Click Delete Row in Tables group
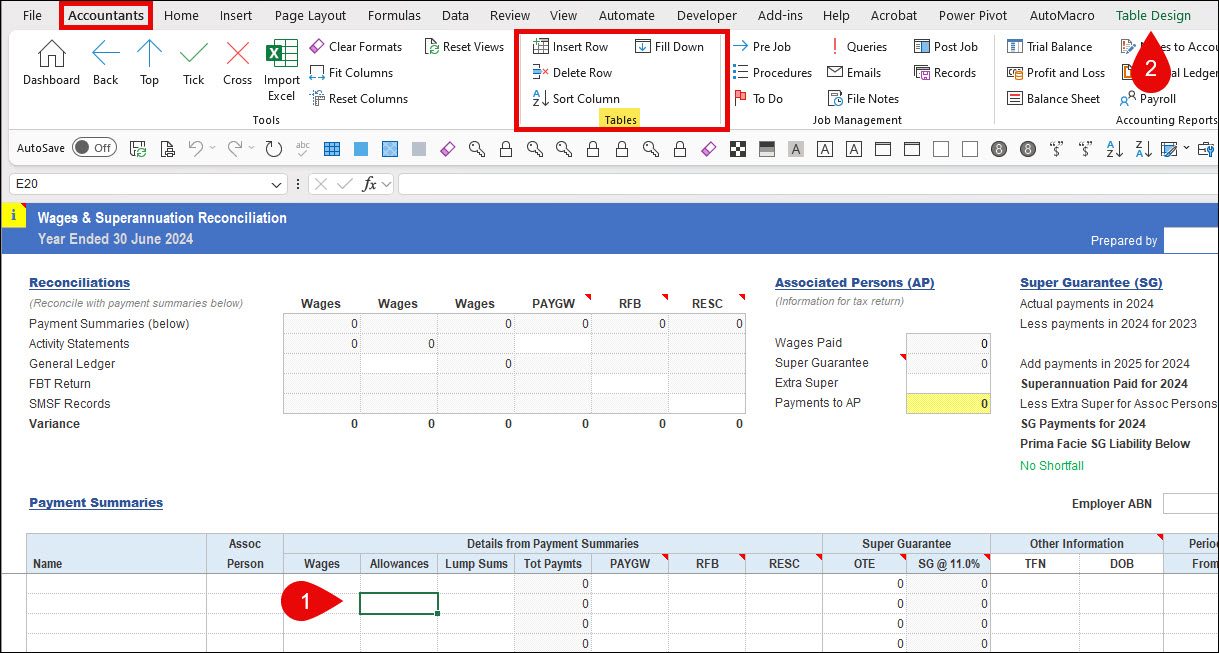 click(572, 73)
